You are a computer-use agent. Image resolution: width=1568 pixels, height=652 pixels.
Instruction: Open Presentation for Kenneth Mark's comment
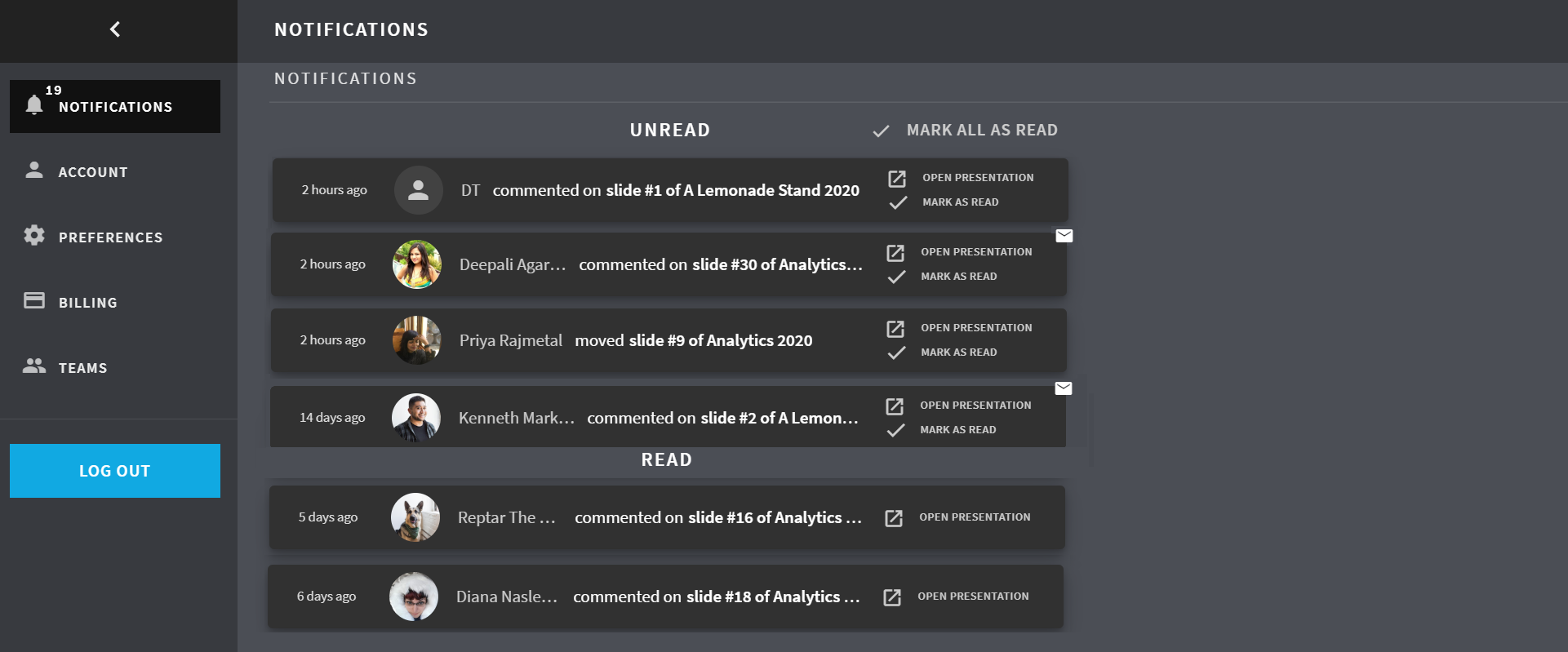pyautogui.click(x=975, y=406)
